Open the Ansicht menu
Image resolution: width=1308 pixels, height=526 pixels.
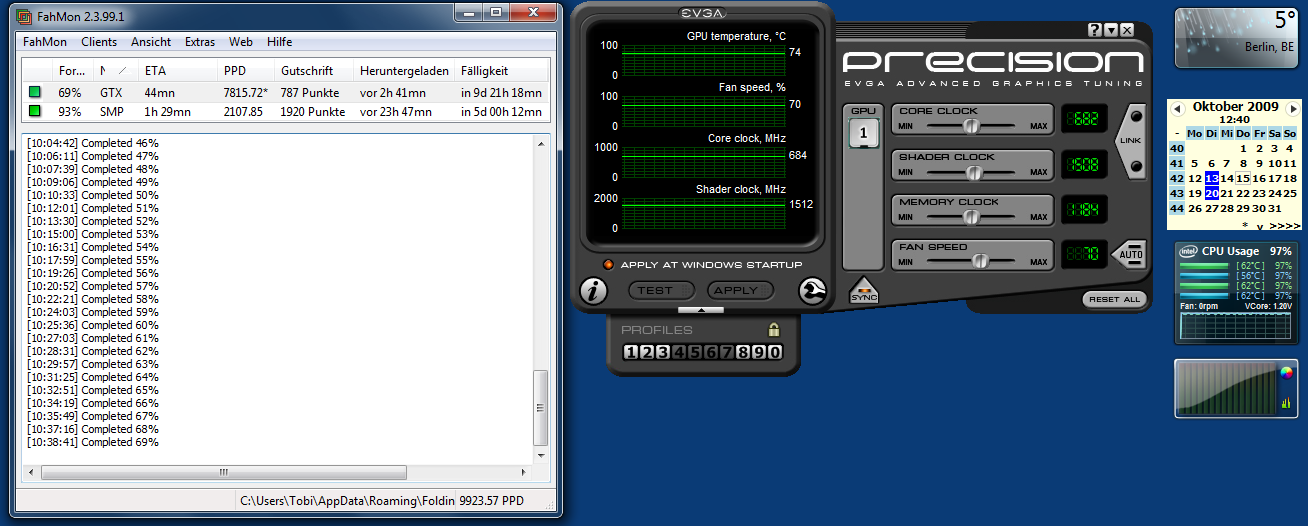pos(151,42)
